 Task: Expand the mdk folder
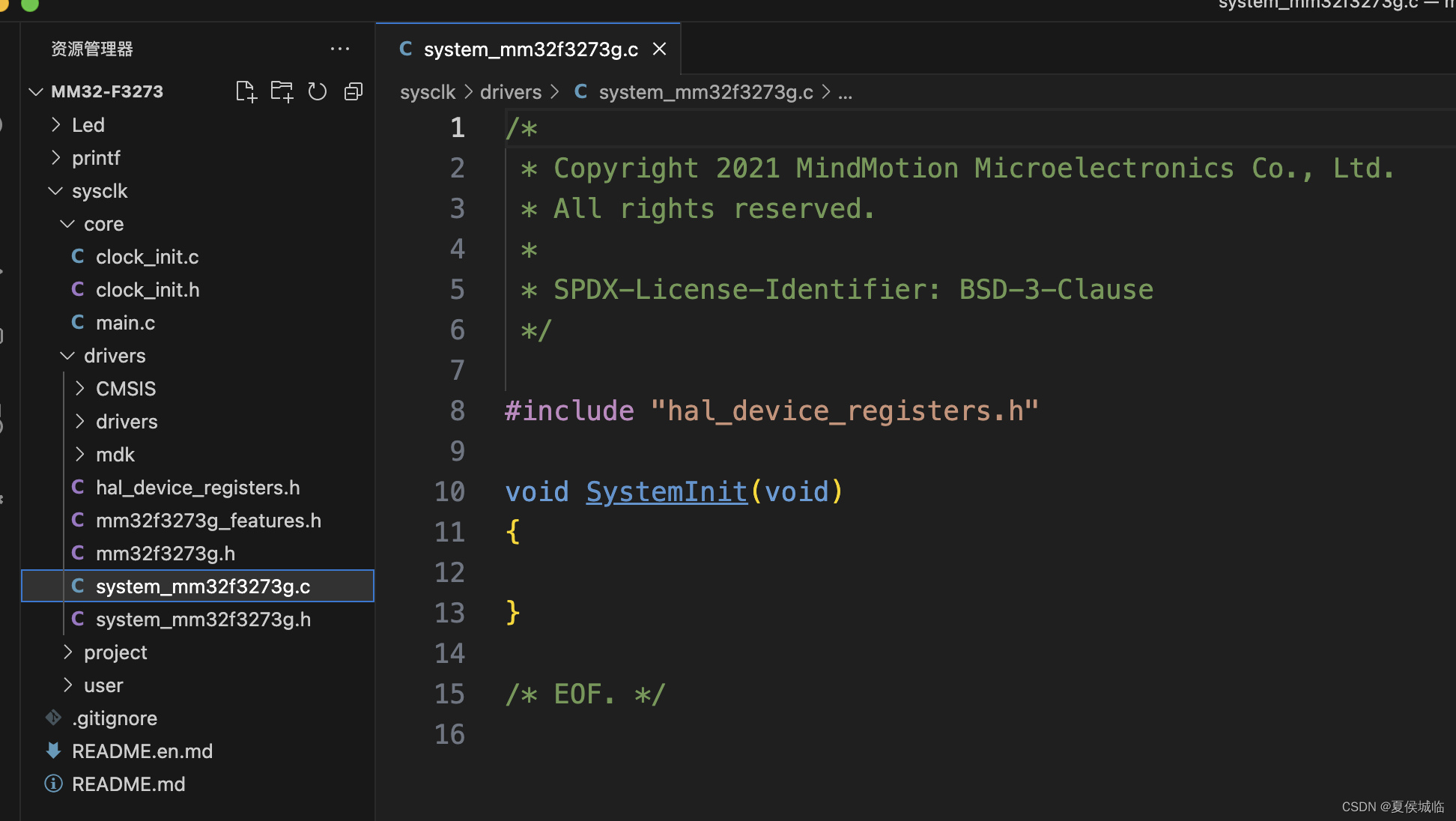[x=80, y=454]
